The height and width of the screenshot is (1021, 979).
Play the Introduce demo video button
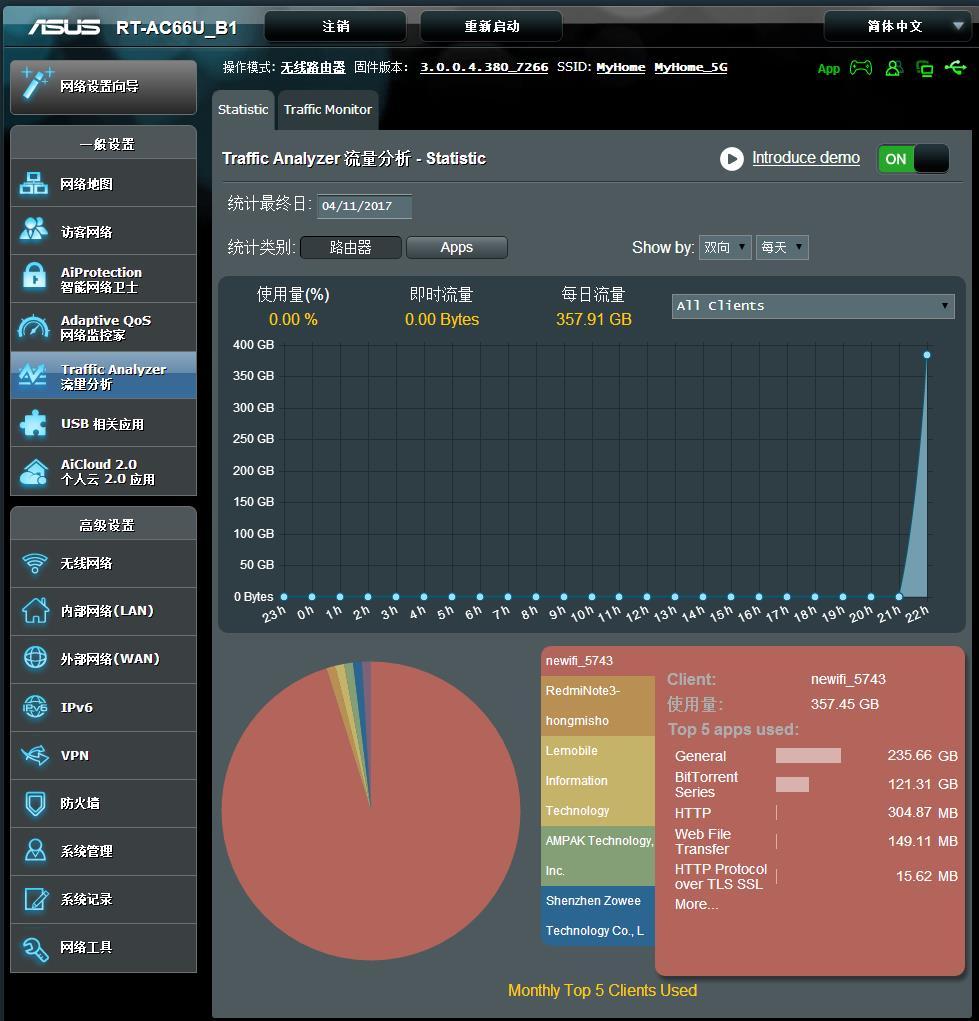[732, 159]
